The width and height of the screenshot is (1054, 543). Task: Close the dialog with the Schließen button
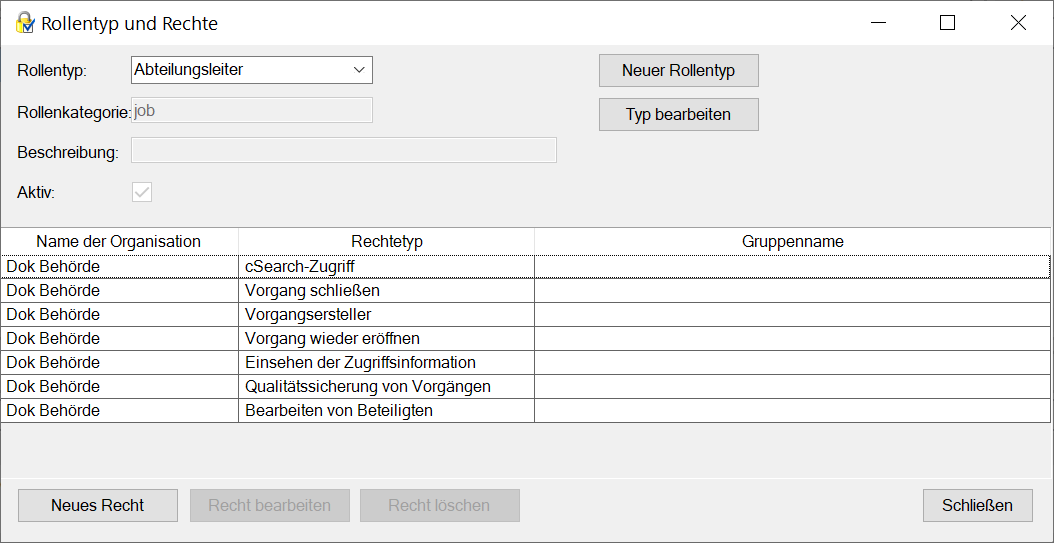(x=977, y=505)
